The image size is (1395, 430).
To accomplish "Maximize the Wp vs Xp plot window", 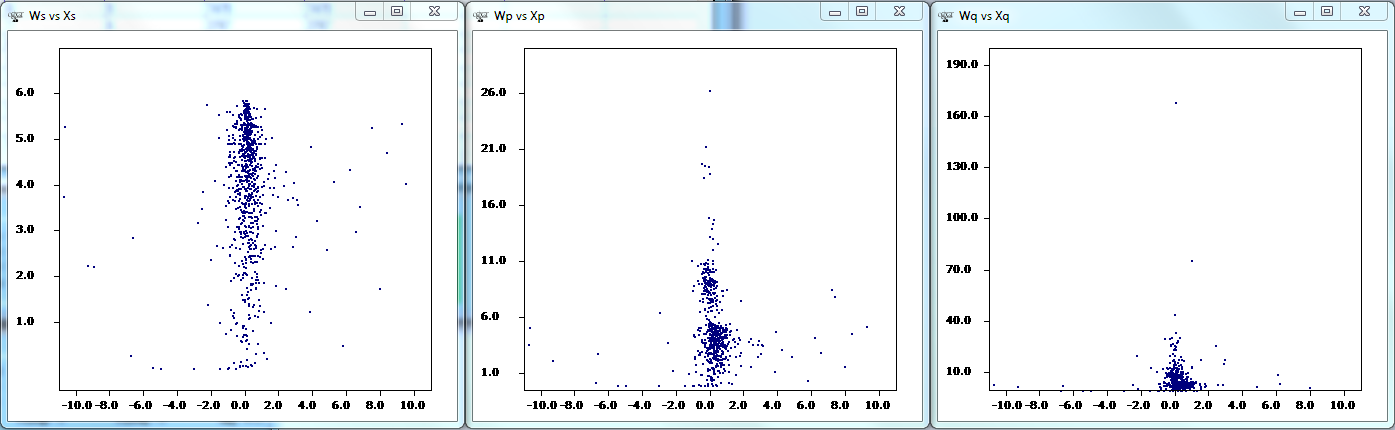I will [x=861, y=11].
